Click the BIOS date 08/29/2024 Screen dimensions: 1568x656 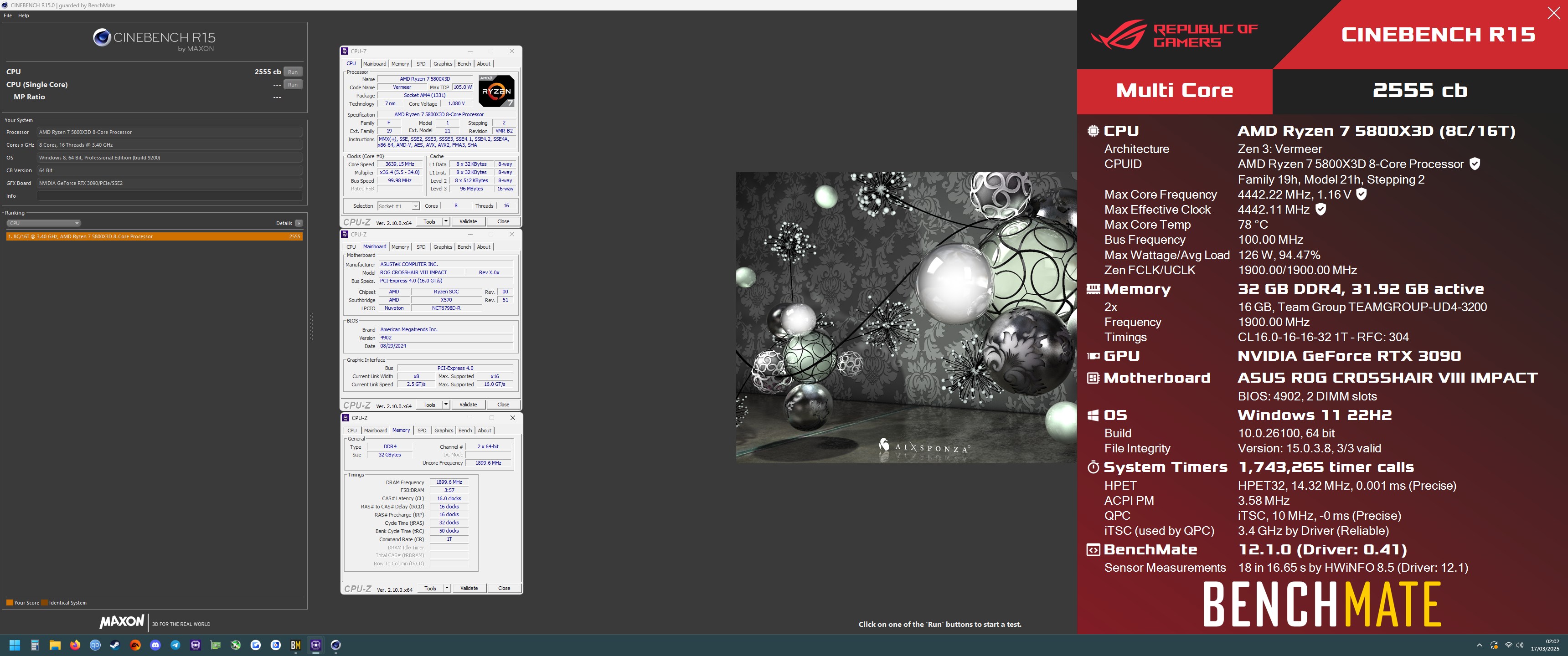446,346
